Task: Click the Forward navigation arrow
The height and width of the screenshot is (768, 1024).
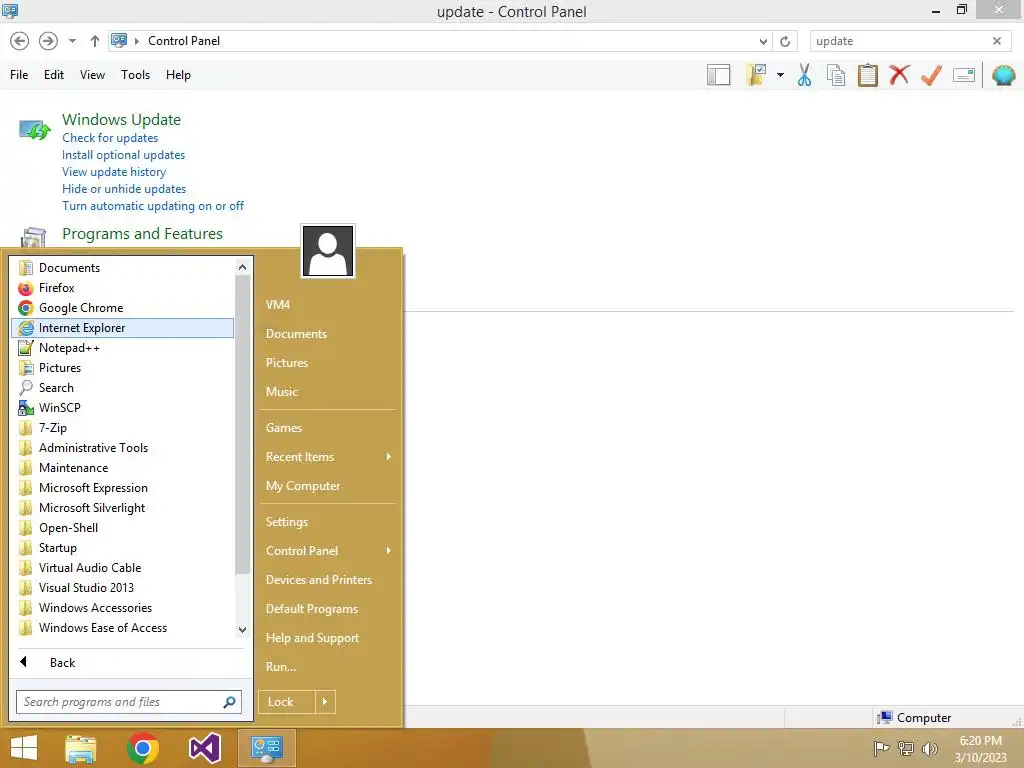Action: [48, 41]
